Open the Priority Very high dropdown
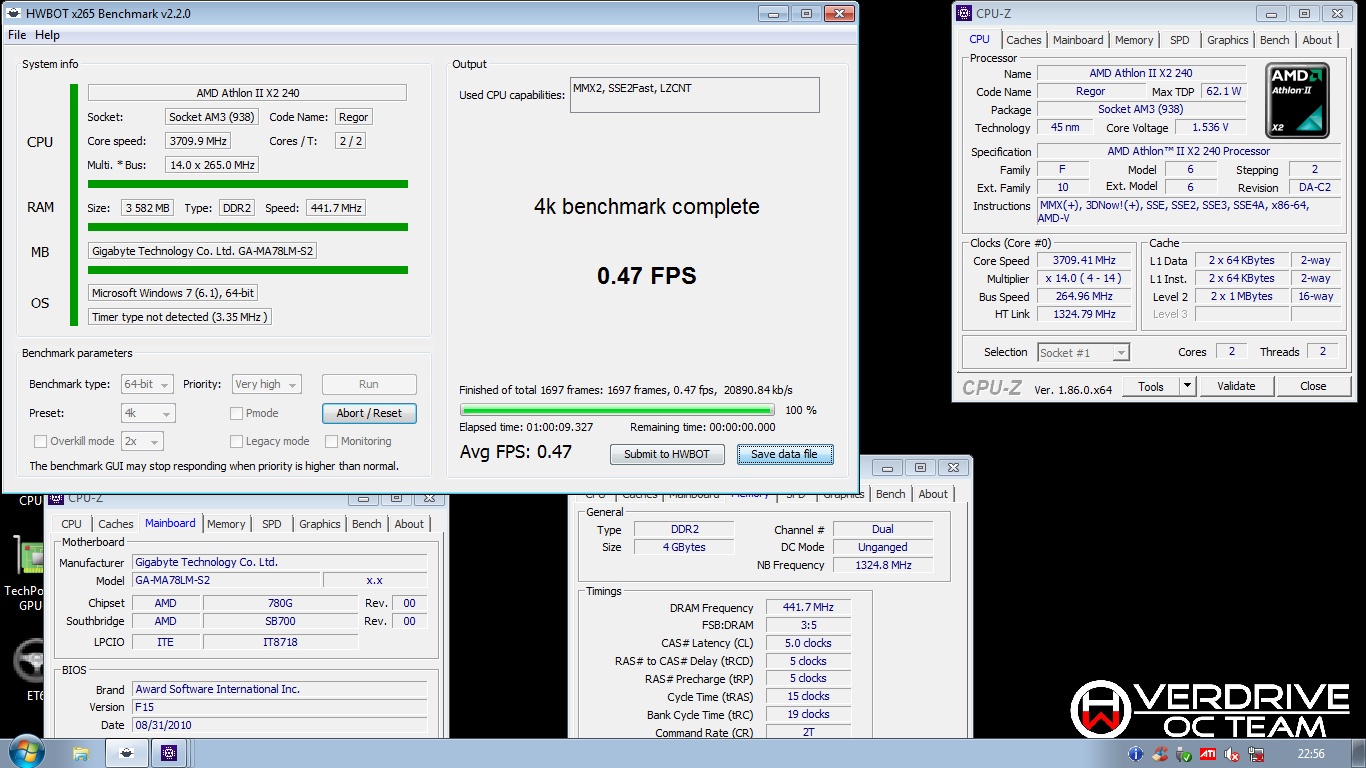This screenshot has height=768, width=1366. pyautogui.click(x=266, y=384)
